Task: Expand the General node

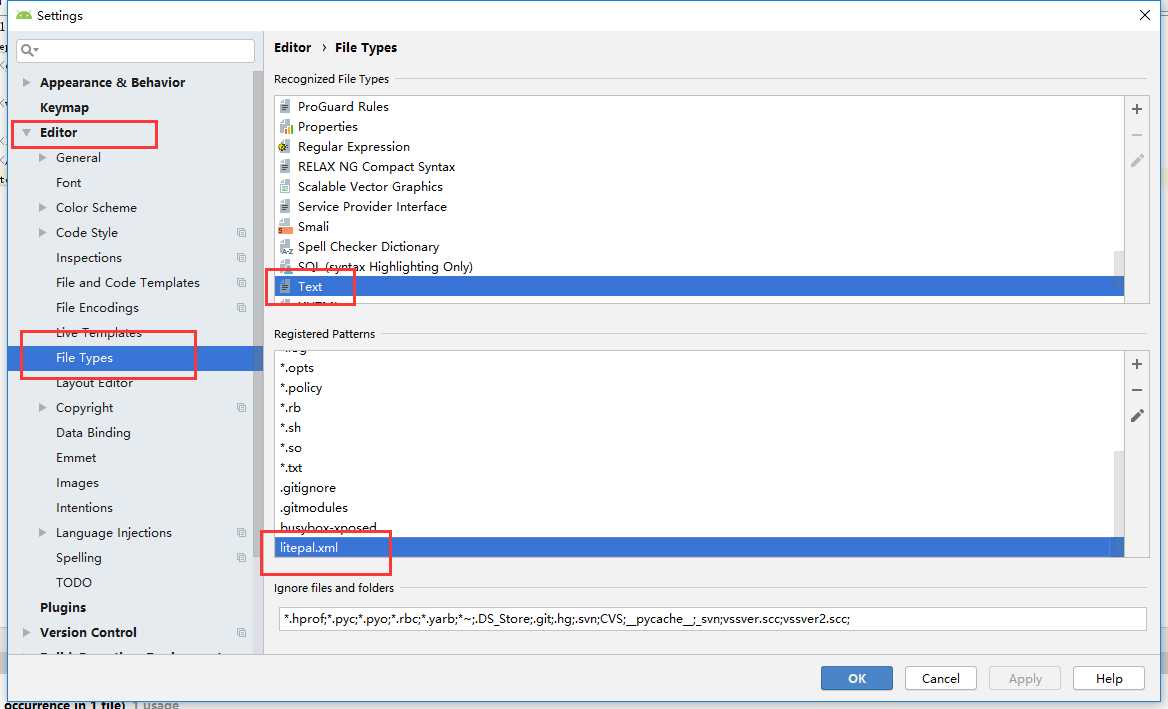Action: 42,157
